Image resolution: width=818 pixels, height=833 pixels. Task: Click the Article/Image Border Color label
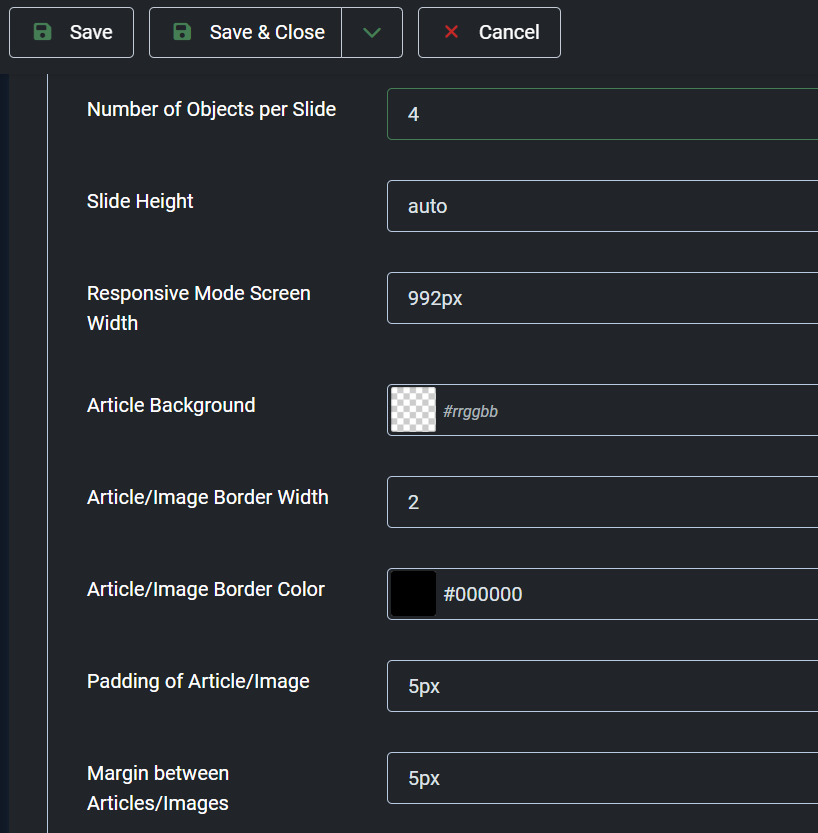click(206, 589)
